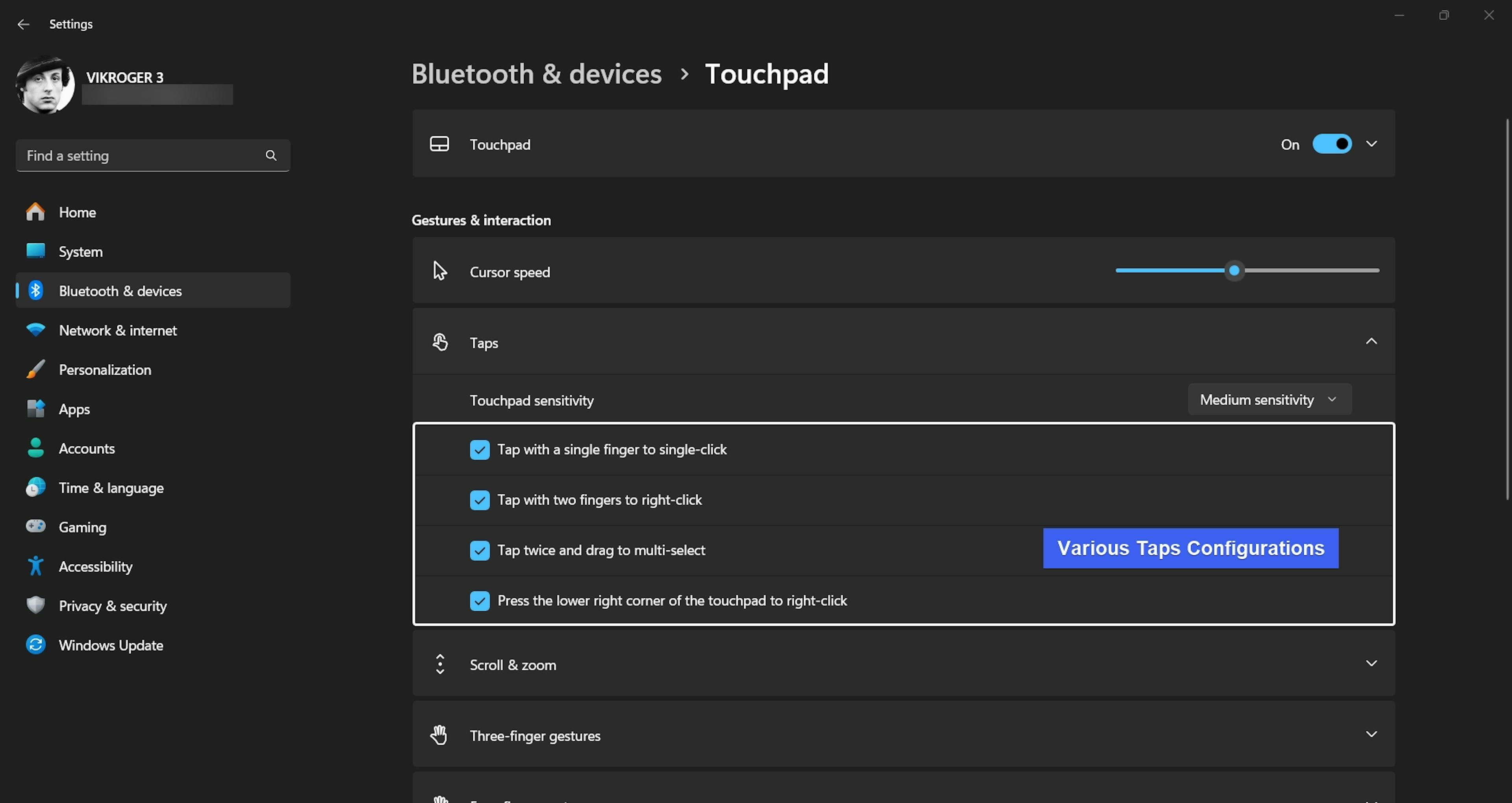Click the Accessibility figure icon

[35, 566]
